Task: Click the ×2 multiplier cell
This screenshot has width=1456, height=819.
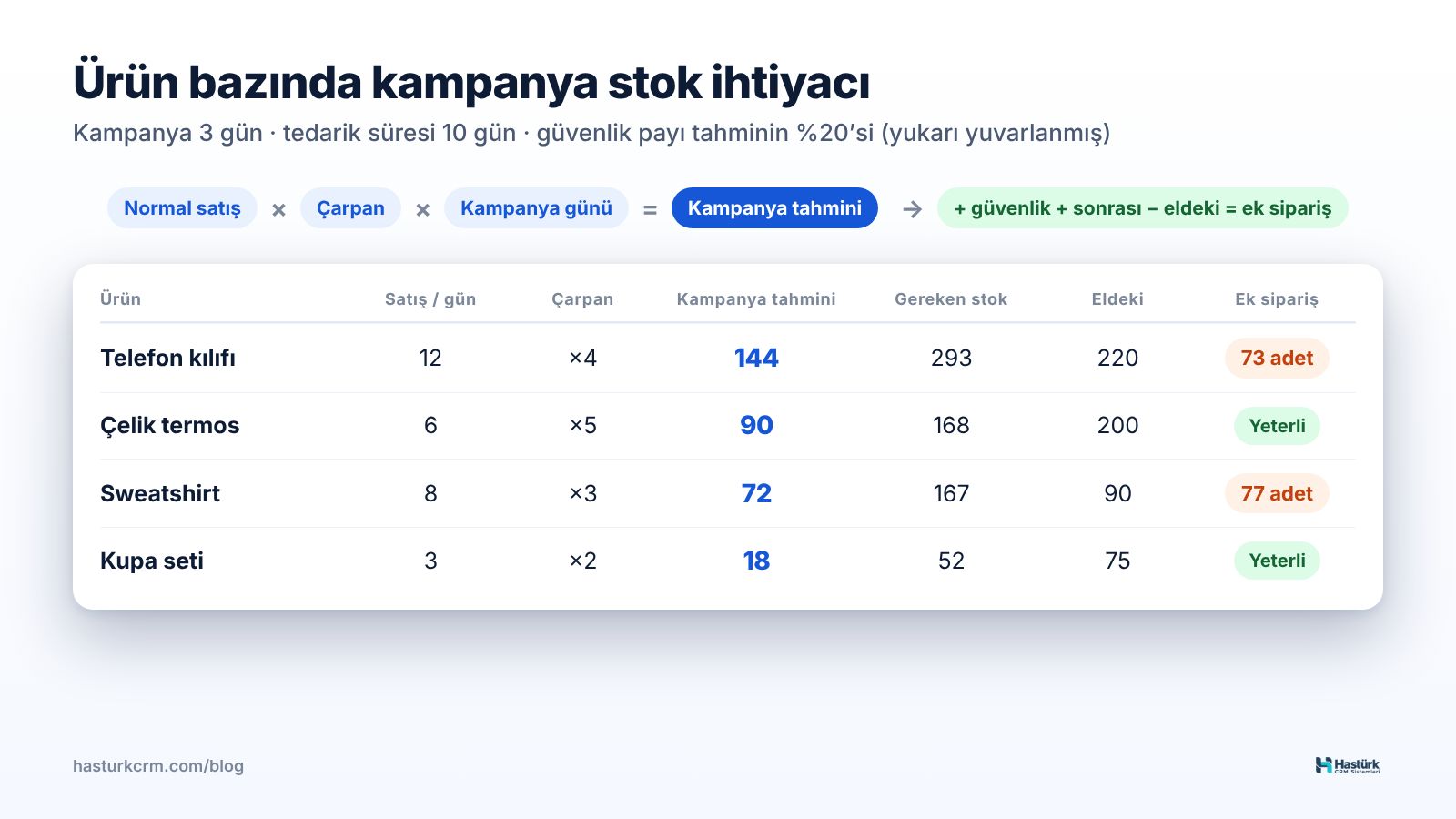Action: 582,561
